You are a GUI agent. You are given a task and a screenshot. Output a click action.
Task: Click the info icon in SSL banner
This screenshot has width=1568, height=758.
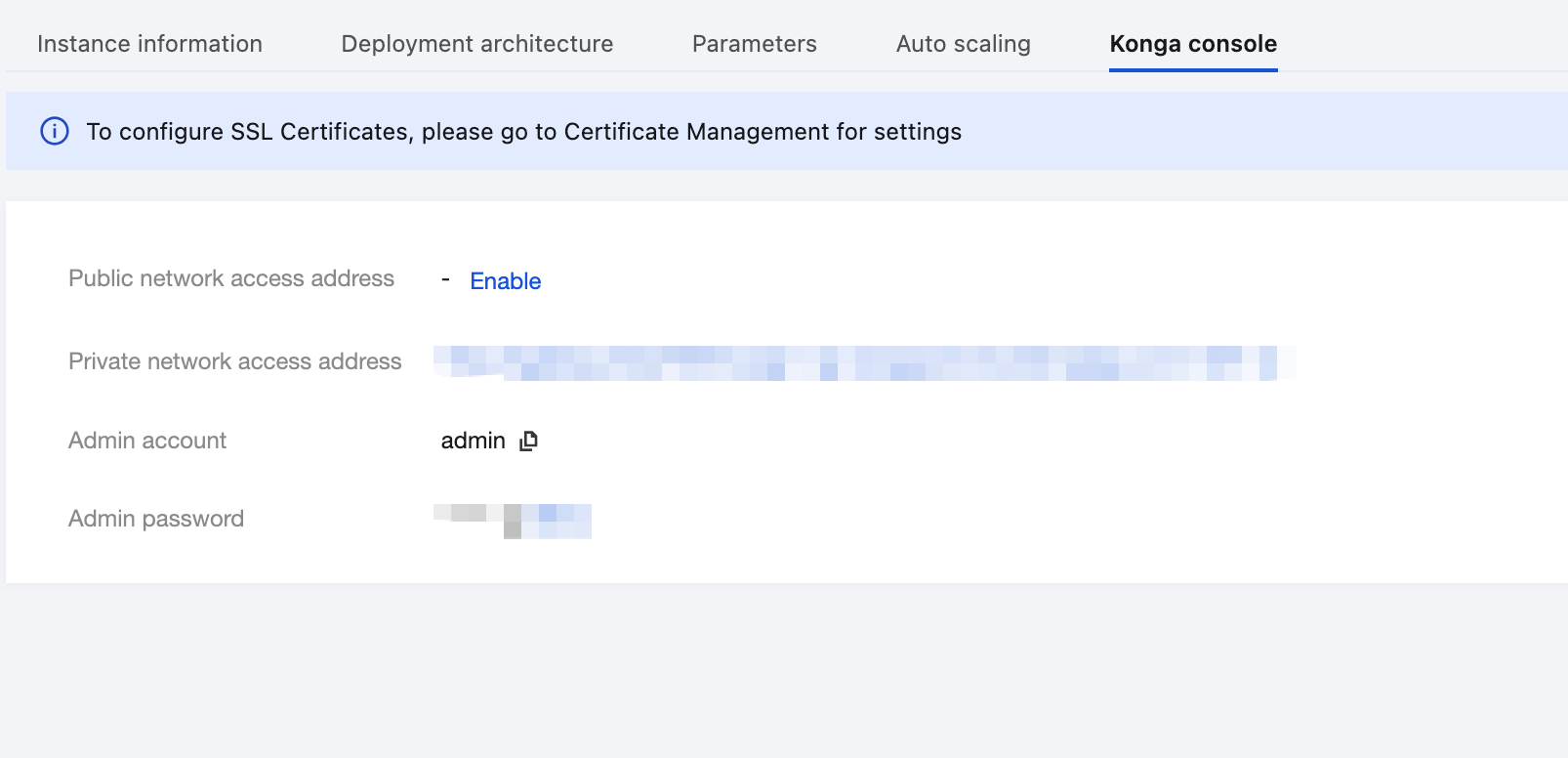(x=55, y=131)
